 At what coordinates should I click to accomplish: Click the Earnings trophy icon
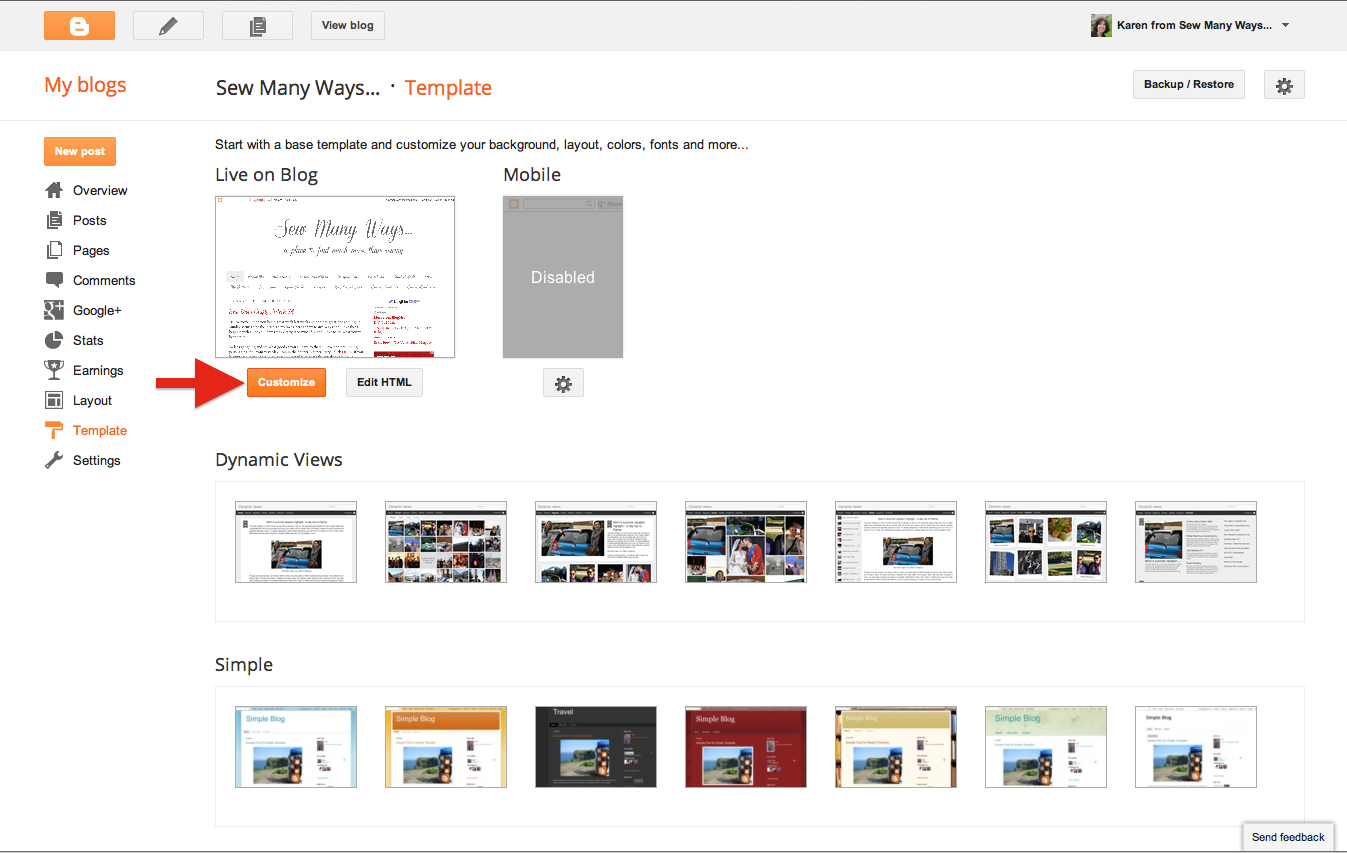(53, 370)
